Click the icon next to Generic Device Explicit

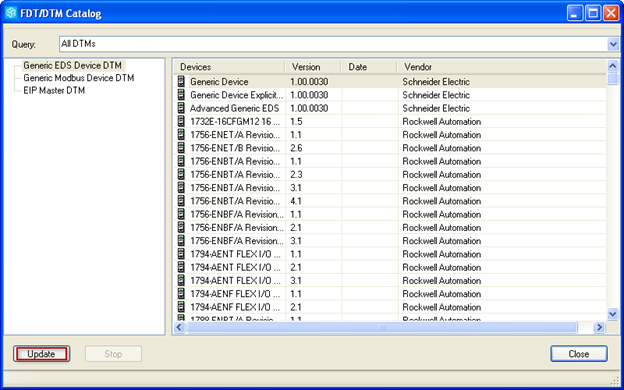181,95
